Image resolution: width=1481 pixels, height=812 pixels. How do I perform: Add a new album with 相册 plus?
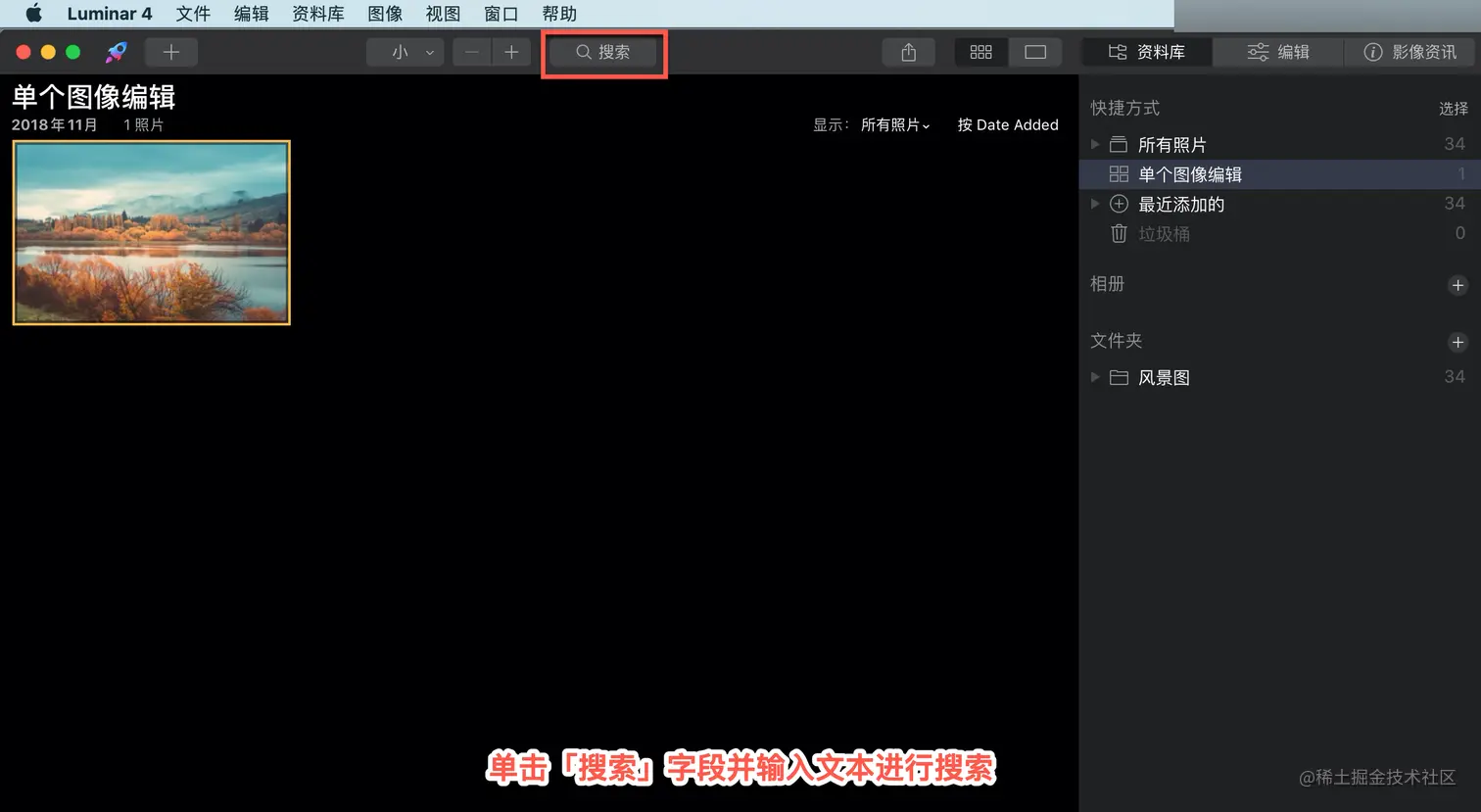pos(1457,285)
